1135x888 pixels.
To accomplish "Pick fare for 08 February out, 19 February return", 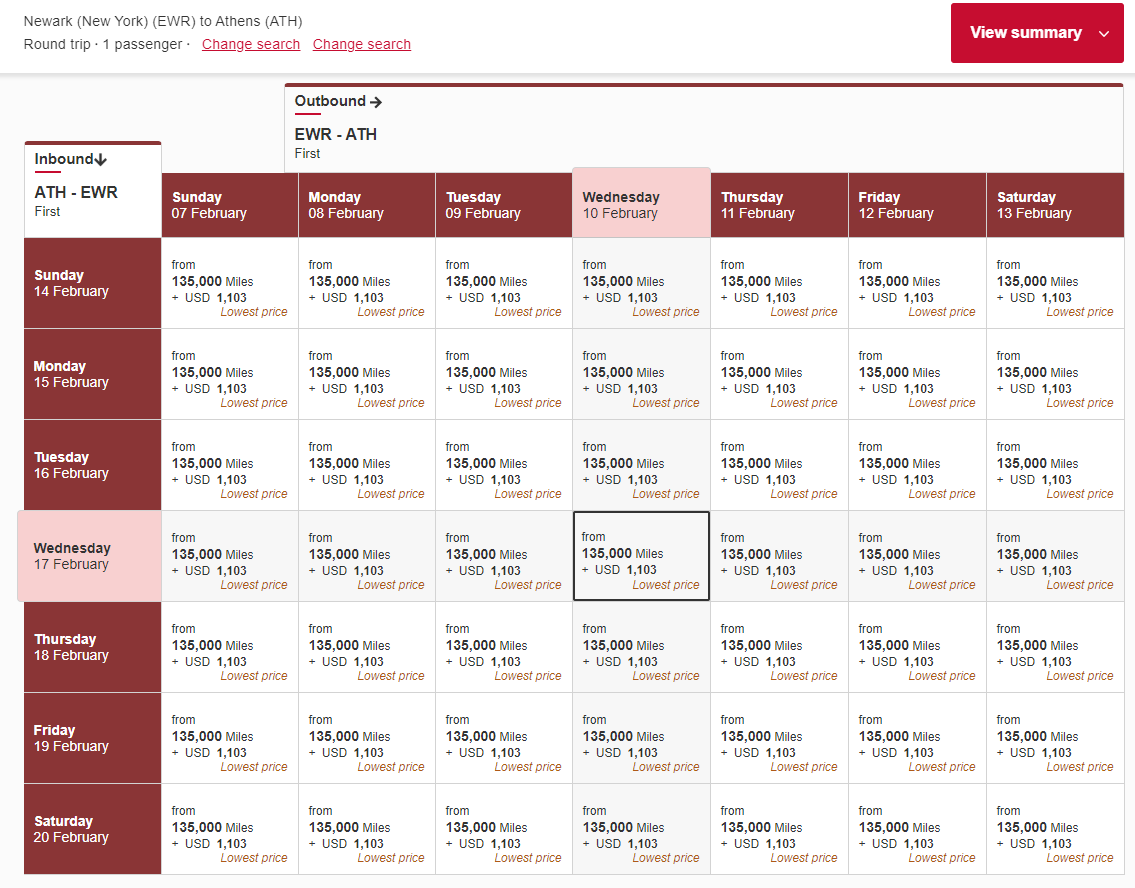I will point(367,738).
